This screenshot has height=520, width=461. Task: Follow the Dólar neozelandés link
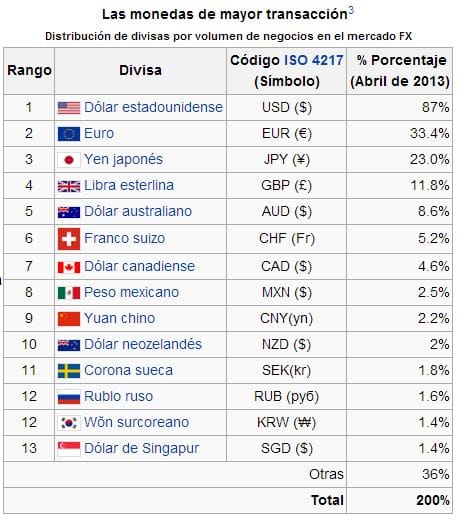tap(143, 344)
